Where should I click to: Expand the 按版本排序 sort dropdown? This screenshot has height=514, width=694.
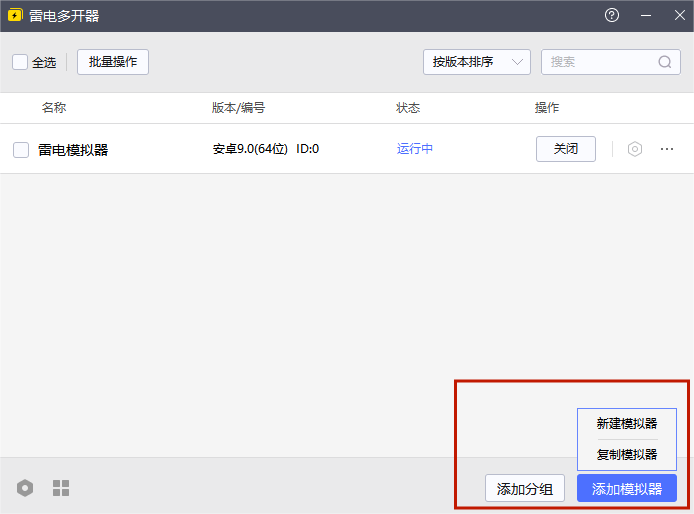point(477,62)
